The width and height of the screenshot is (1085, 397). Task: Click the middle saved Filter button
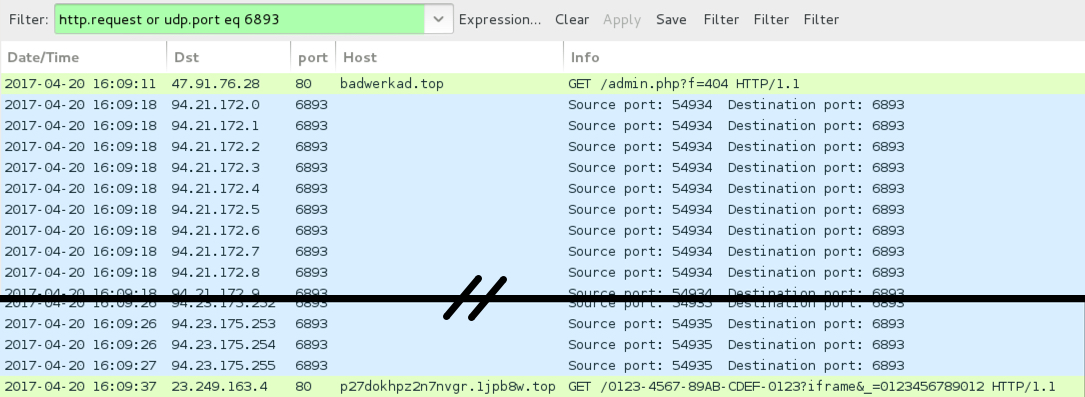772,19
